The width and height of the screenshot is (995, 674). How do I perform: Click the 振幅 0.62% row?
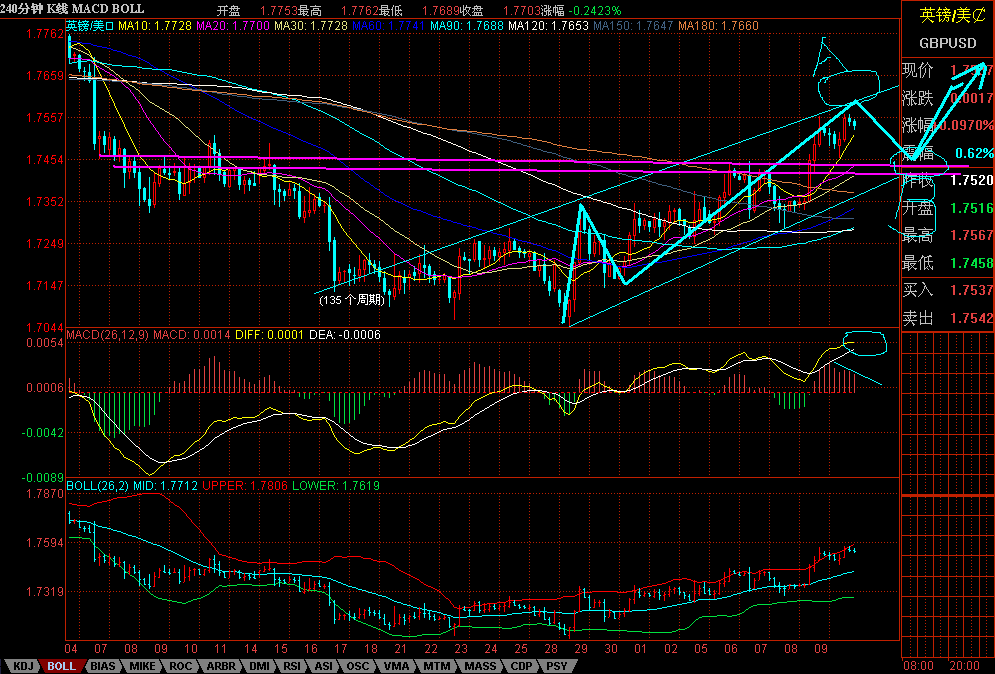tap(947, 153)
